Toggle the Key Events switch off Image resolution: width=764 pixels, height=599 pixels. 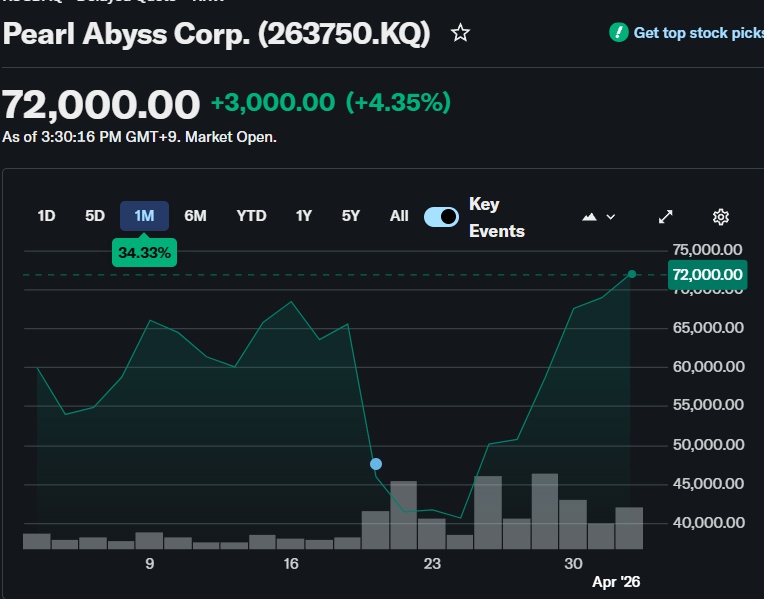[x=441, y=217]
